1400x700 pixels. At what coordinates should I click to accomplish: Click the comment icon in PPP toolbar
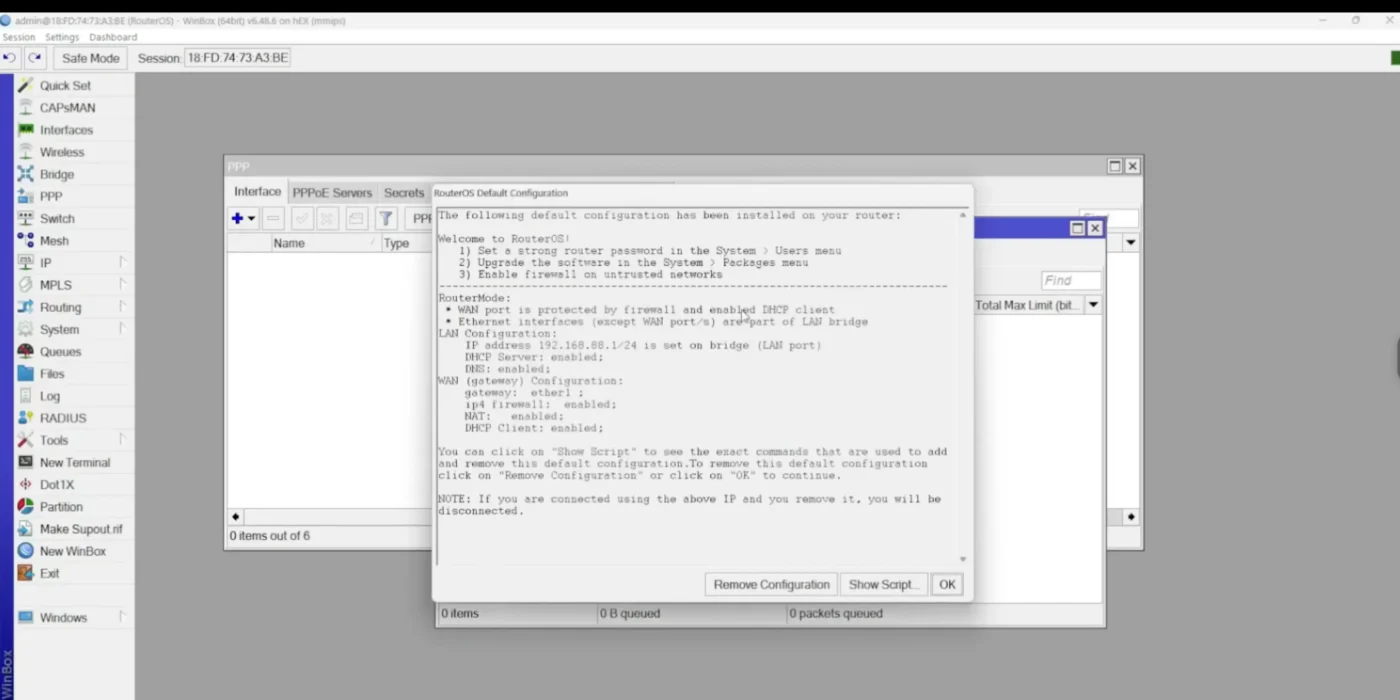pyautogui.click(x=356, y=218)
